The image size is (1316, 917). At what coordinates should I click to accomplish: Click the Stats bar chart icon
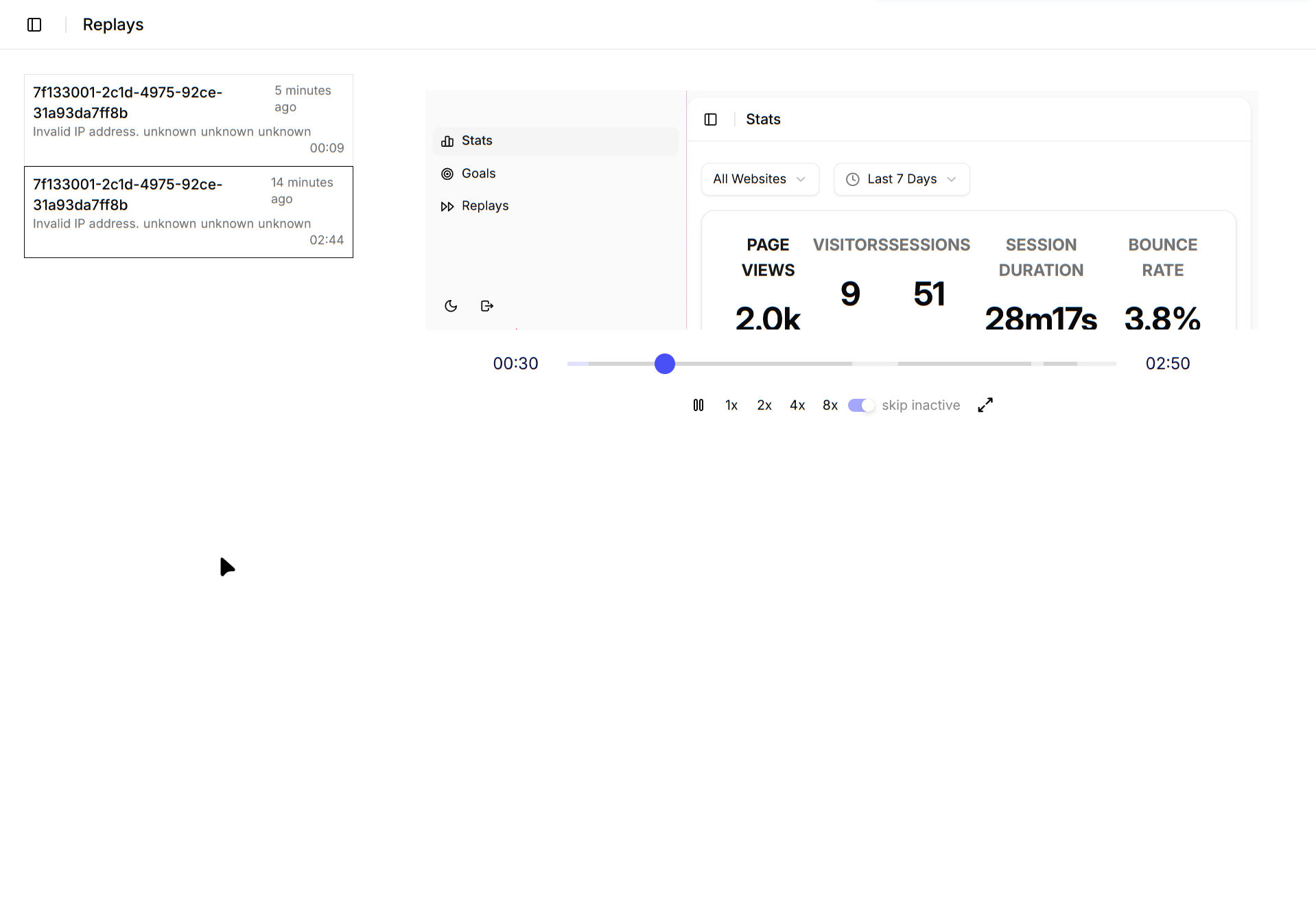(447, 141)
